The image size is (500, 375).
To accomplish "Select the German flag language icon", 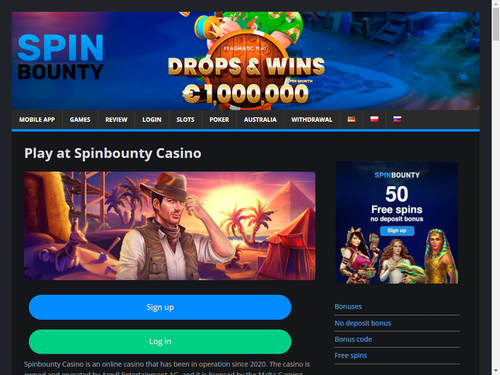I will coord(351,119).
